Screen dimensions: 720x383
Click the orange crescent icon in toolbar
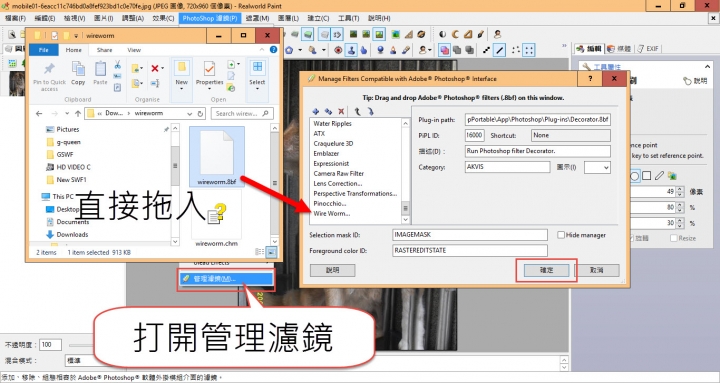(455, 34)
